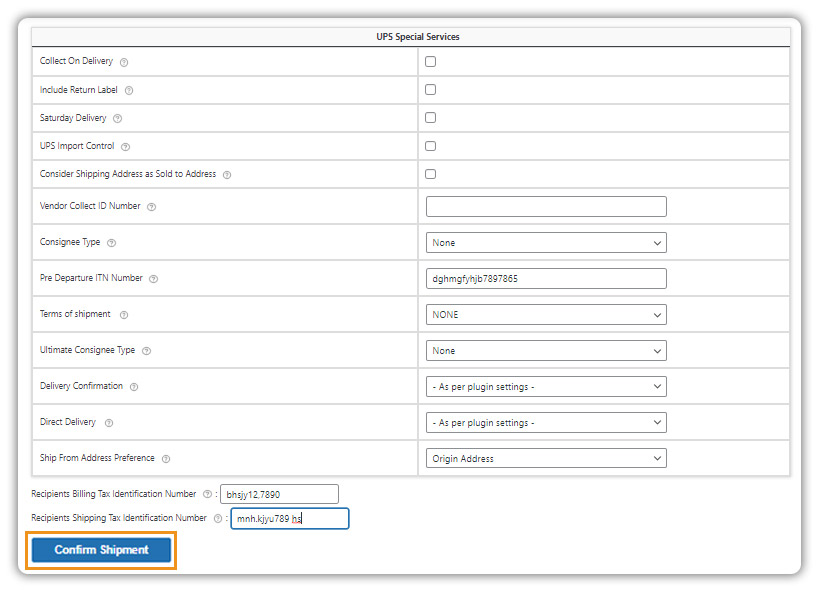Enable UPS Import Control checkbox

coord(430,146)
